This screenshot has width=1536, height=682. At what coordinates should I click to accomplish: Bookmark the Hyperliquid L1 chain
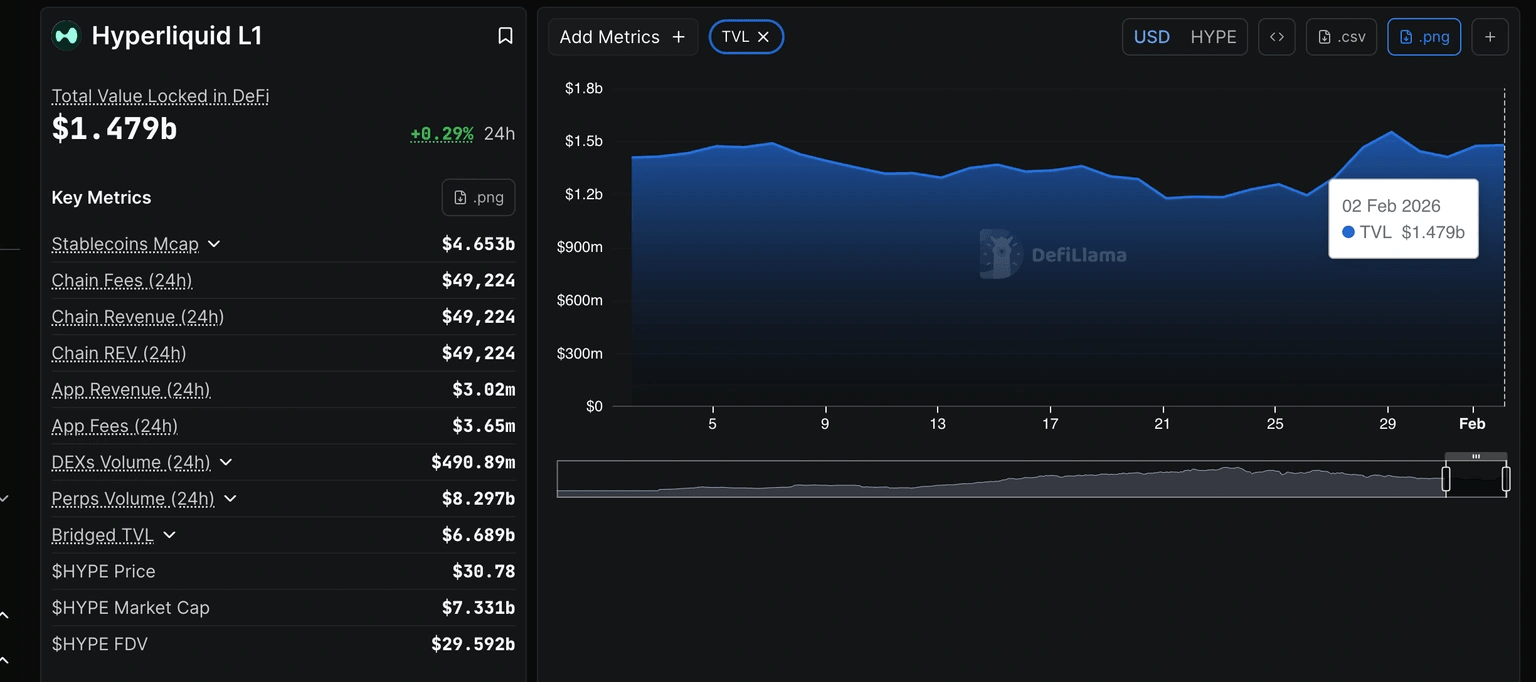coord(505,36)
